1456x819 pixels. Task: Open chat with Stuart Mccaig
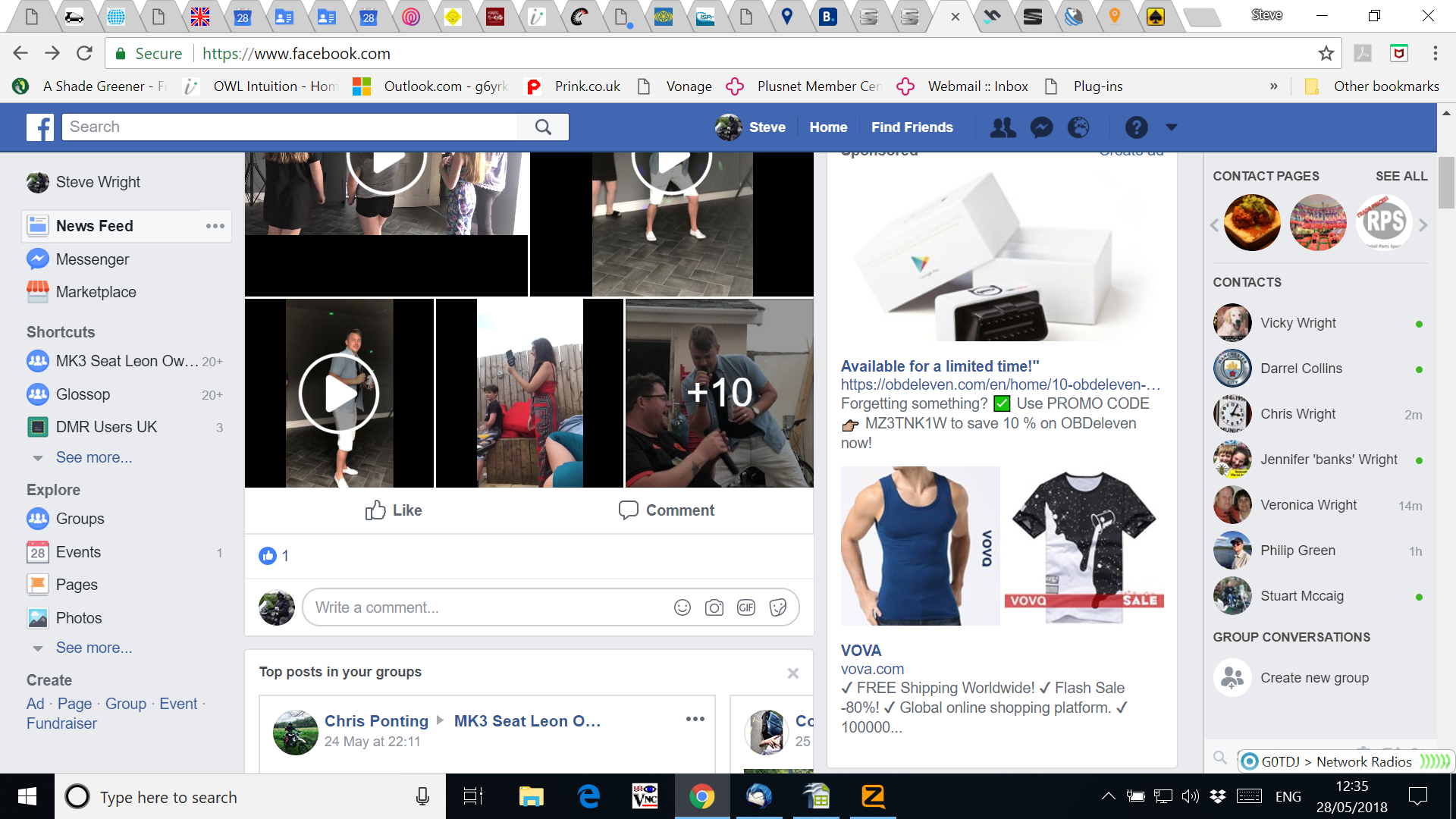click(1319, 596)
